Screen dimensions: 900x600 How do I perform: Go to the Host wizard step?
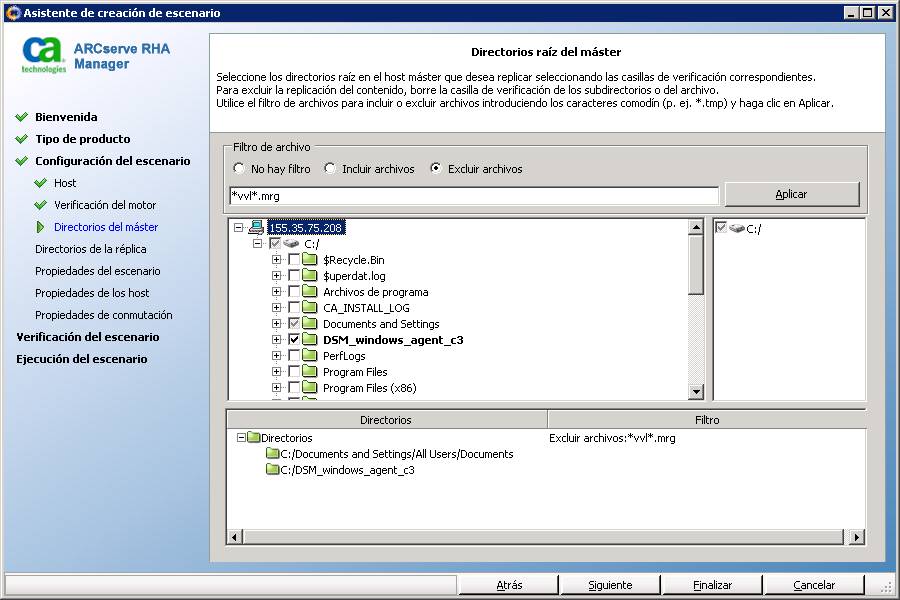65,183
